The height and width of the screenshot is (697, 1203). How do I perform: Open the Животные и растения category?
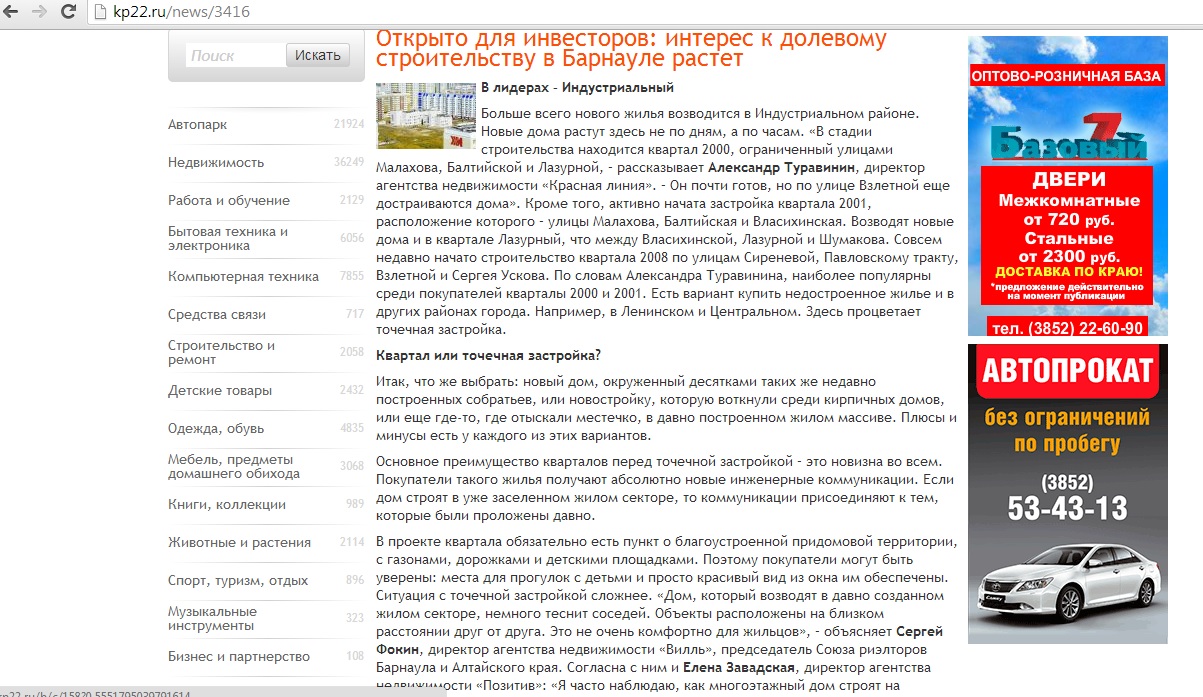(239, 542)
